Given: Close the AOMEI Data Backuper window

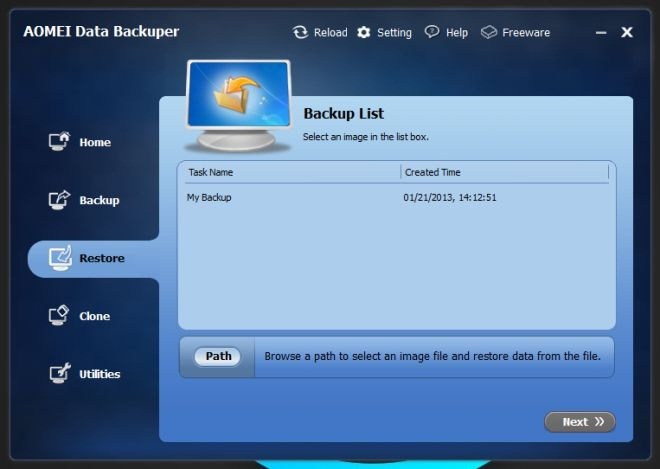Looking at the screenshot, I should point(627,32).
